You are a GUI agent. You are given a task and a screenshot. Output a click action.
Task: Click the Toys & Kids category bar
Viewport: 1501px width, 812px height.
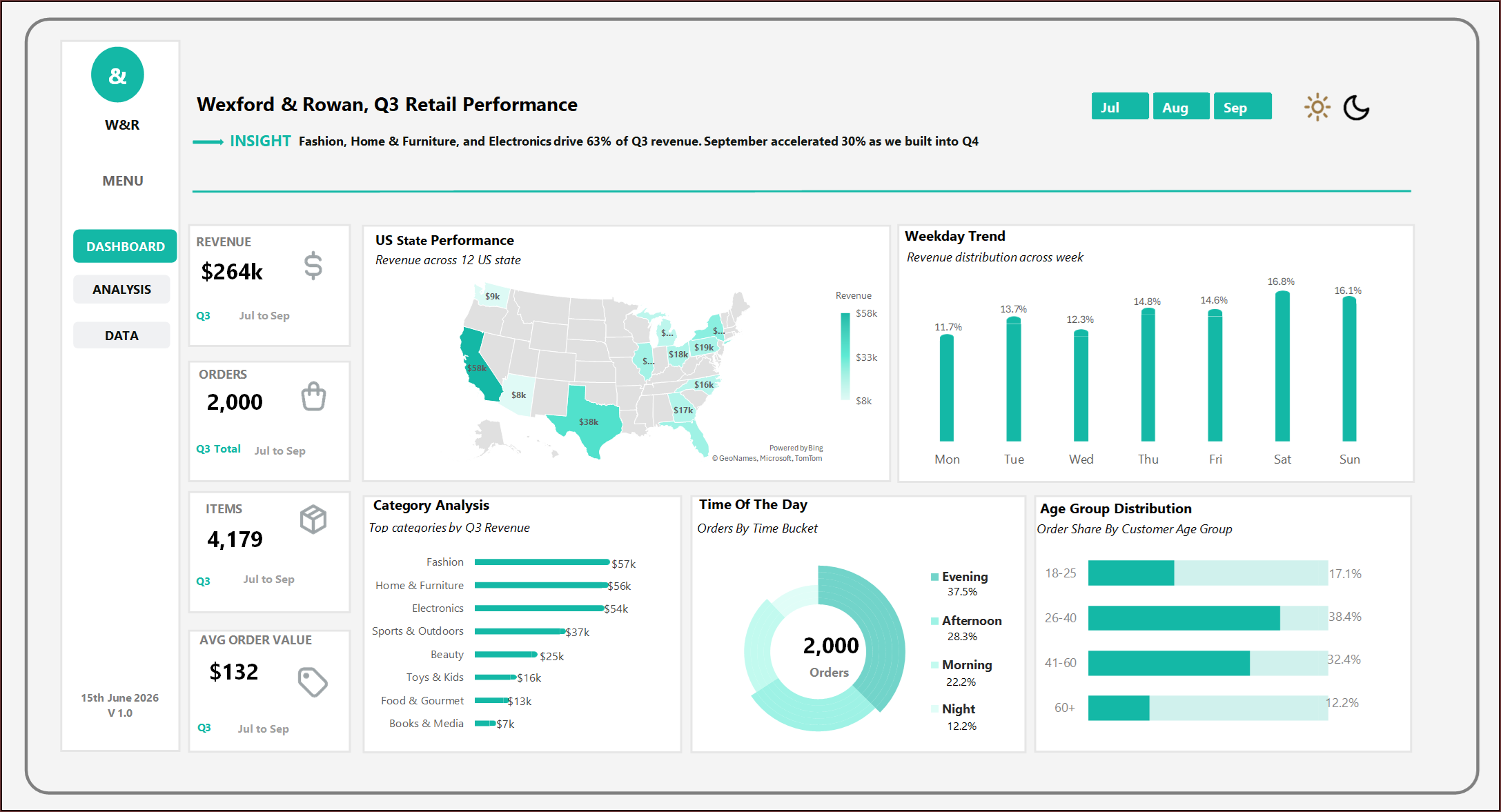[495, 677]
